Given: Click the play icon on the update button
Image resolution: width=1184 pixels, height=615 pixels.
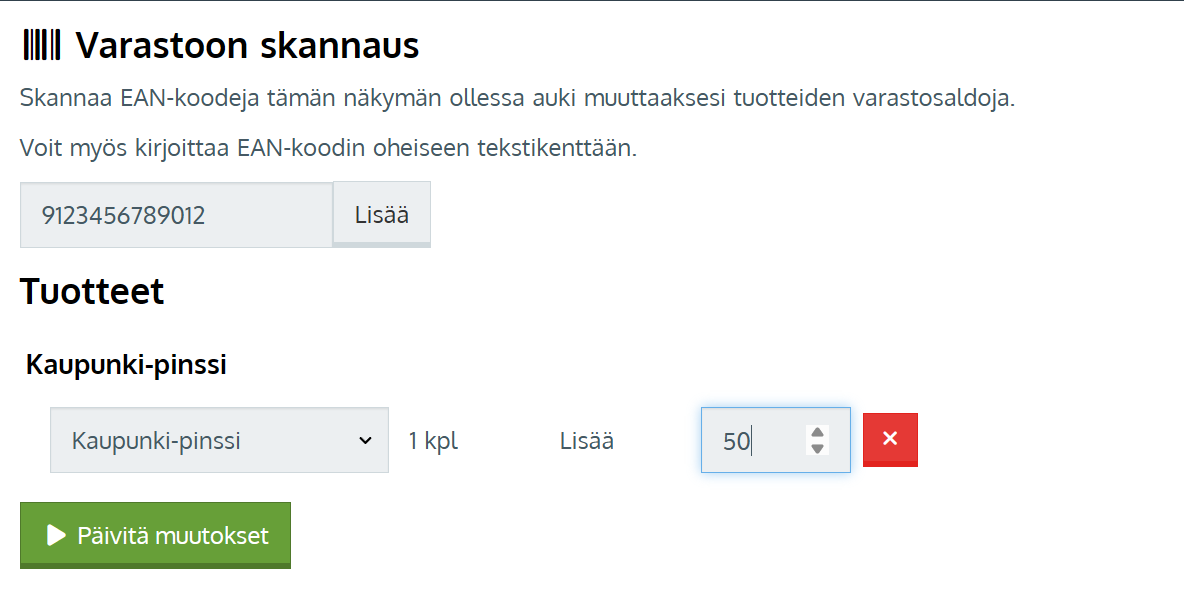Looking at the screenshot, I should [x=56, y=536].
